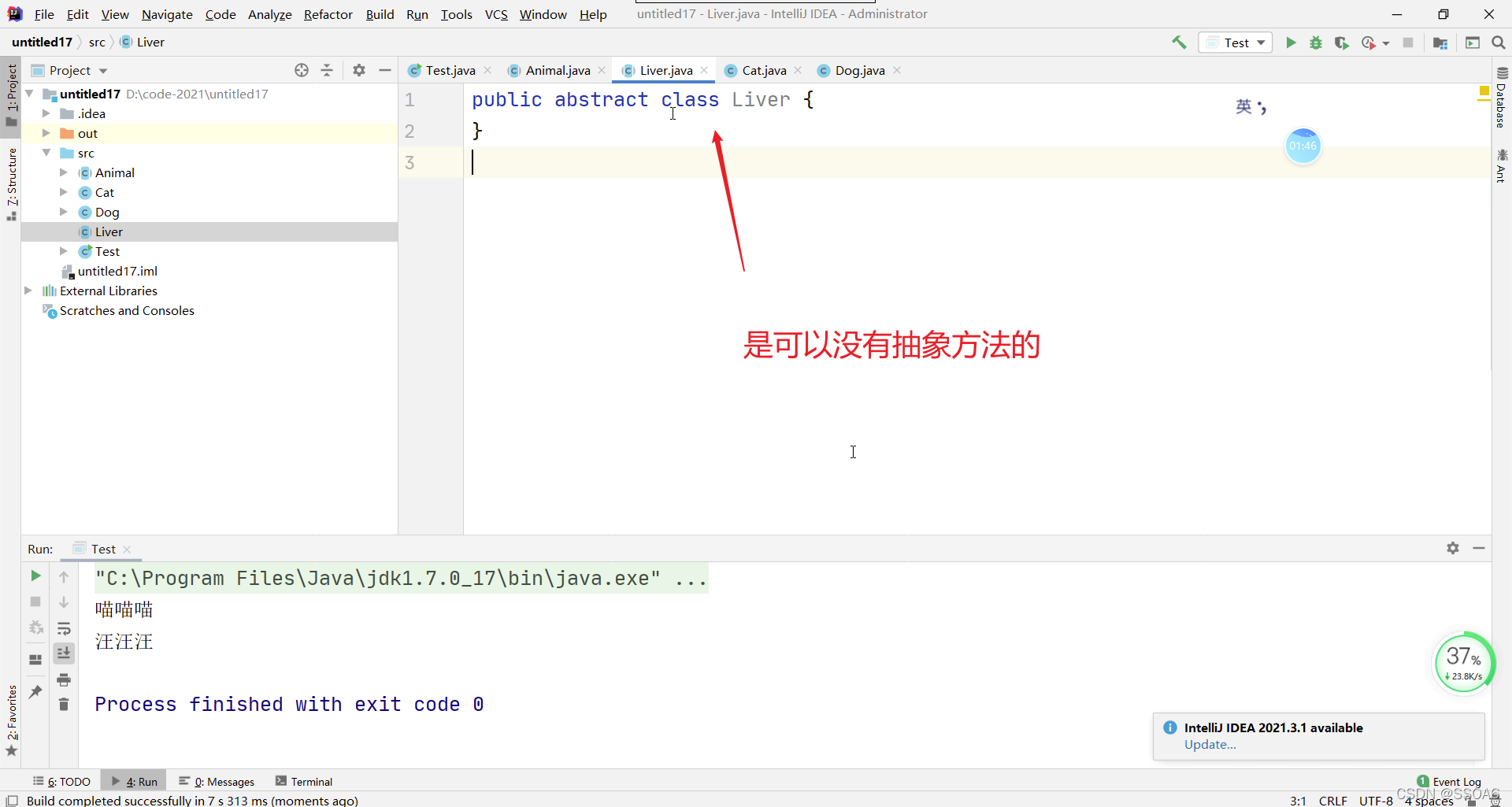
Task: Start debugging with the bug icon
Action: (1316, 43)
